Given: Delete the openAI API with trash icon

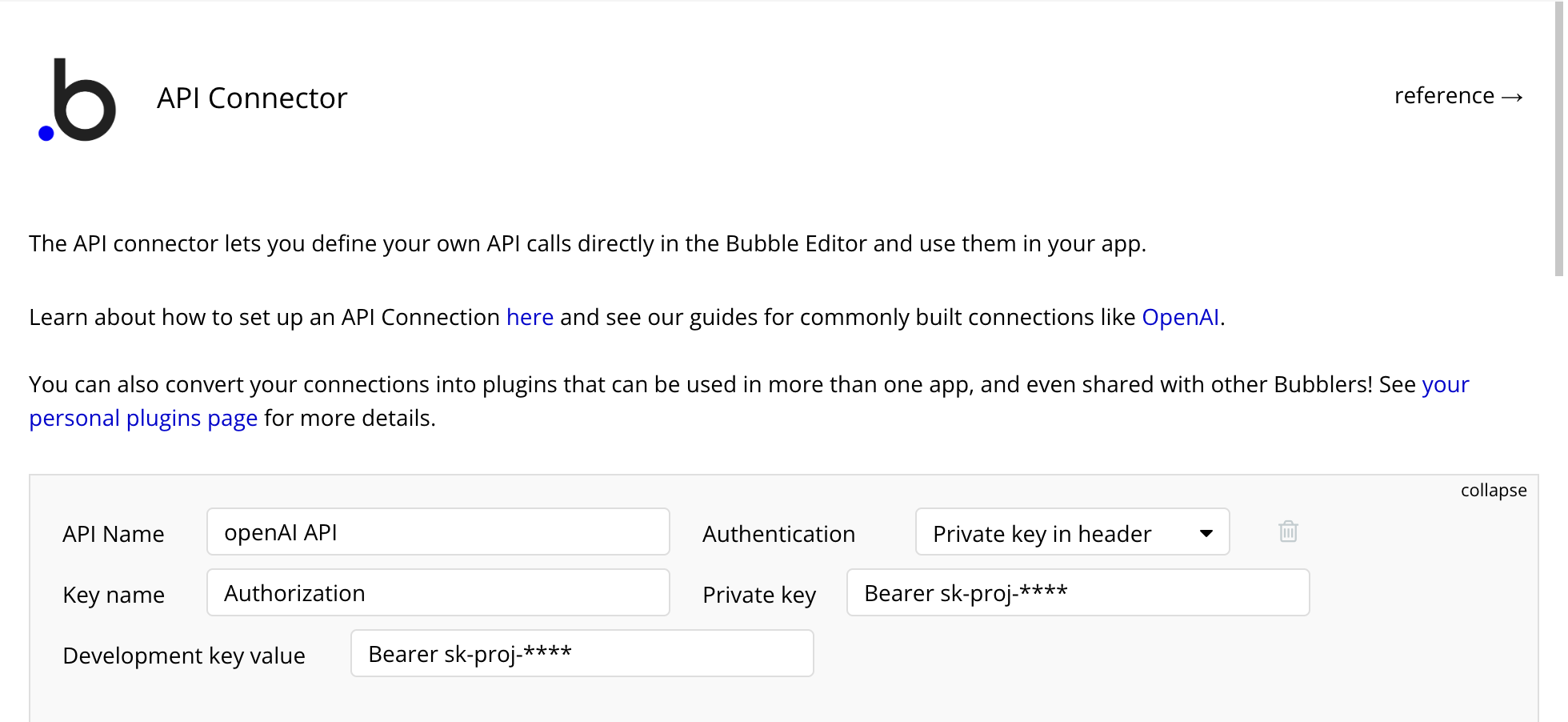Looking at the screenshot, I should point(1288,531).
